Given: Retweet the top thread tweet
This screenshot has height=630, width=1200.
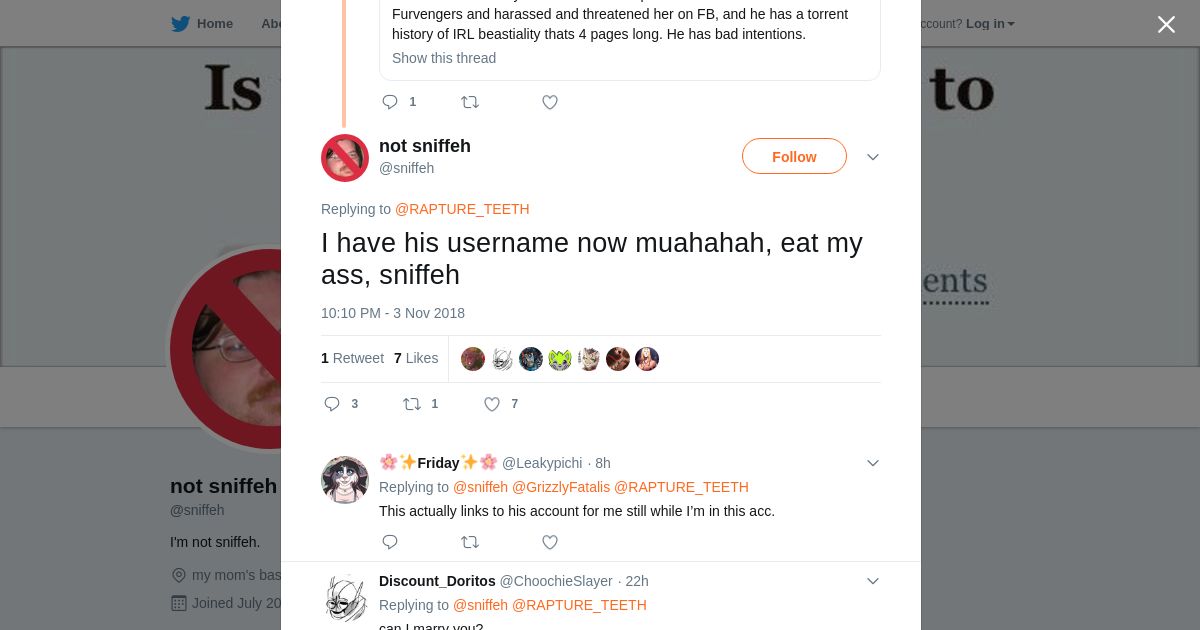Looking at the screenshot, I should 470,102.
